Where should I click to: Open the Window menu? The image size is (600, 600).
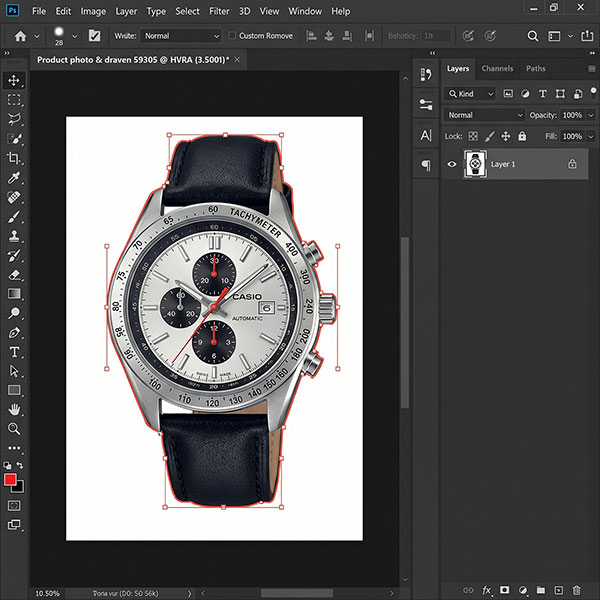(x=305, y=11)
